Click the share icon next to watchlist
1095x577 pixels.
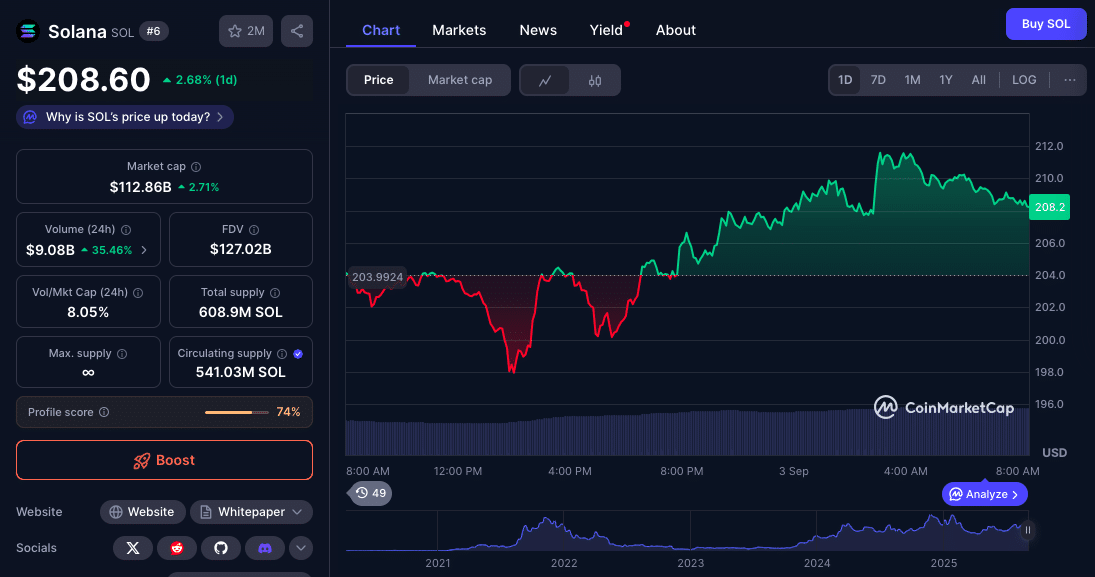[x=297, y=31]
